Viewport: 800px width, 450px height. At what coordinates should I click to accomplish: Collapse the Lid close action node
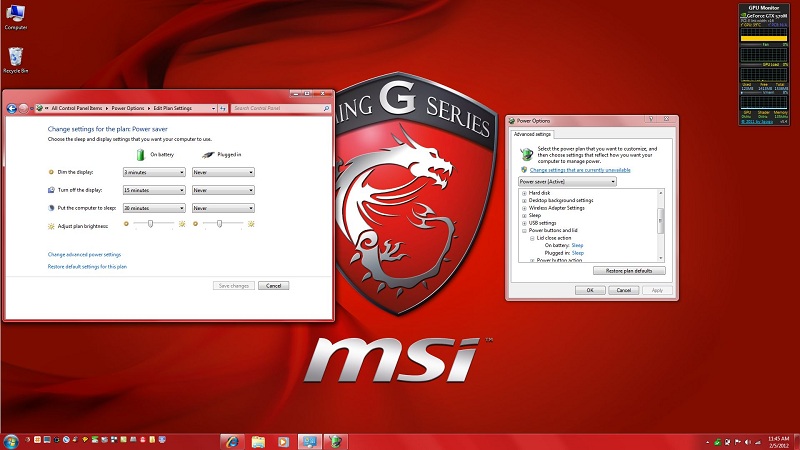point(532,238)
